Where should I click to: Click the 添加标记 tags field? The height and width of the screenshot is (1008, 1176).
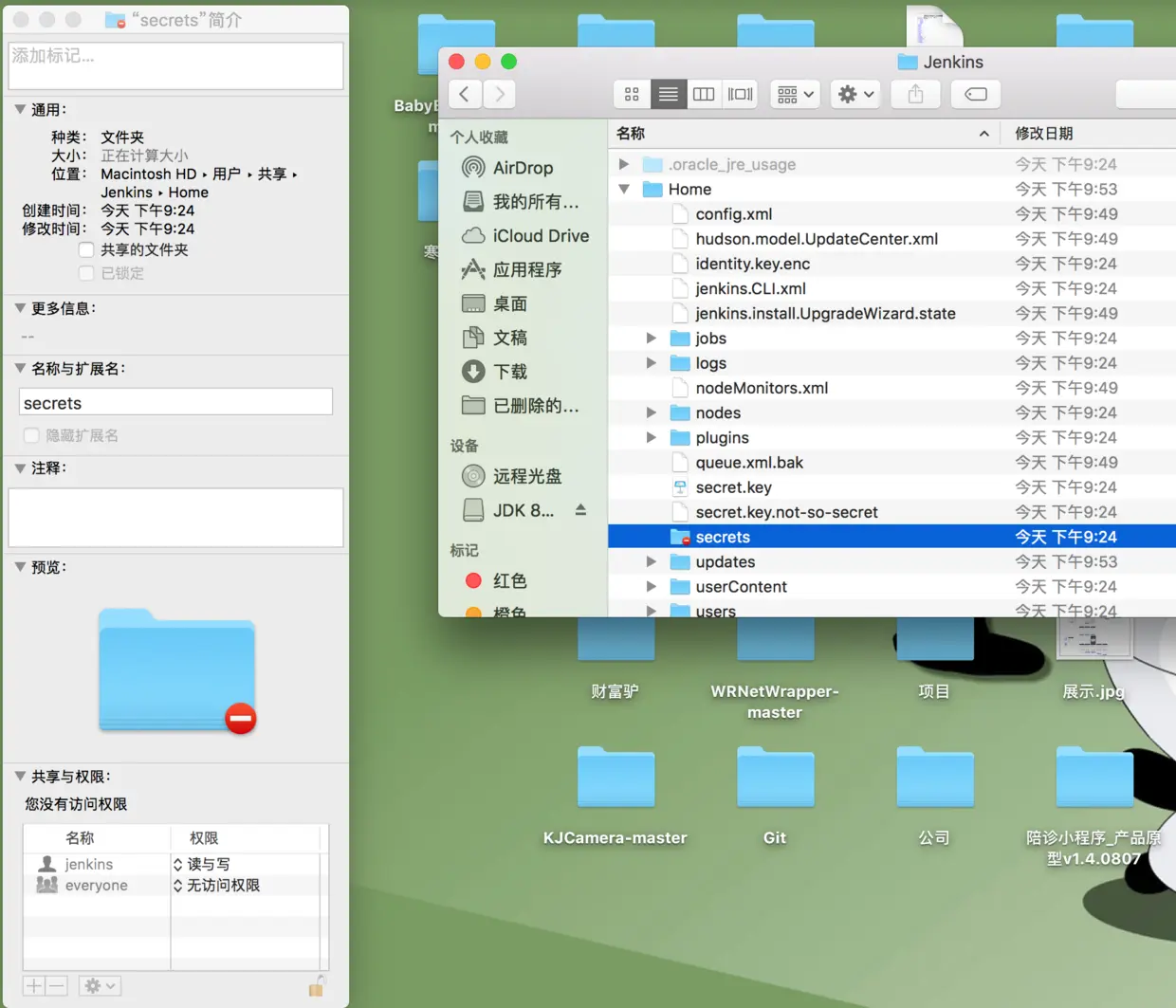[x=175, y=65]
